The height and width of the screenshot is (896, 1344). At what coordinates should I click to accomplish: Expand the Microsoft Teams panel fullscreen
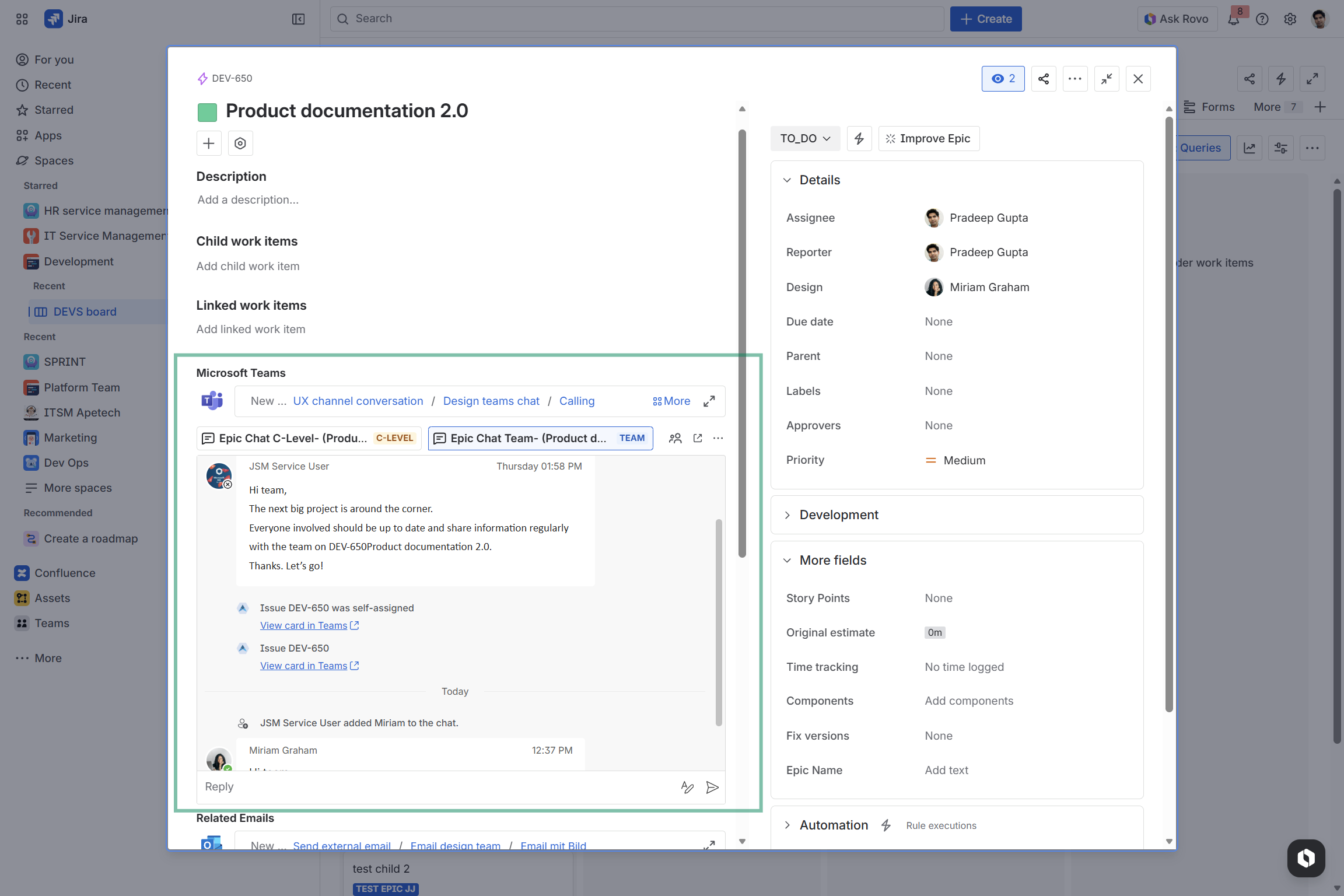(709, 401)
